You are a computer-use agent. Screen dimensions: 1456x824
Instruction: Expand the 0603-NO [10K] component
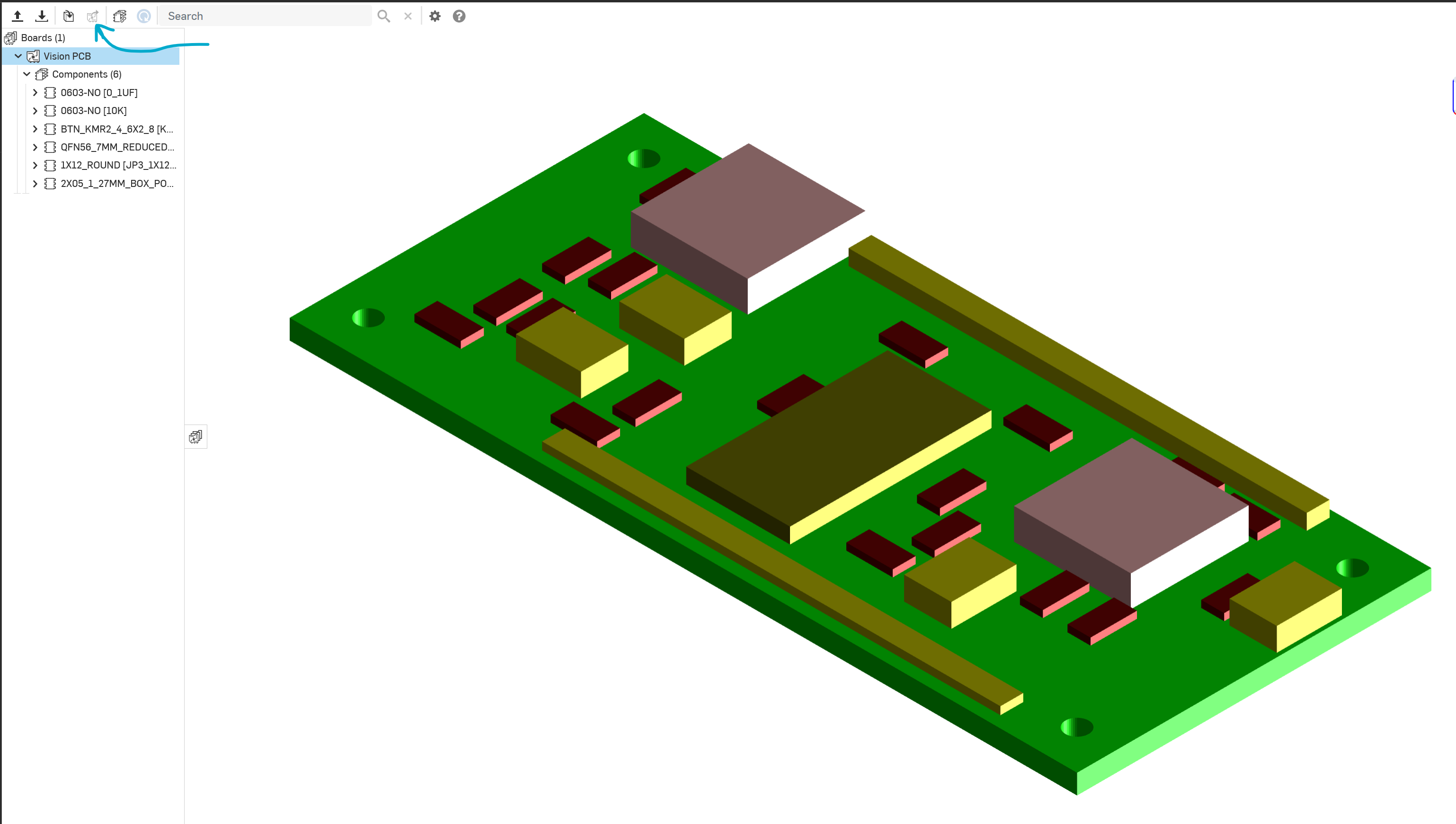click(x=35, y=110)
